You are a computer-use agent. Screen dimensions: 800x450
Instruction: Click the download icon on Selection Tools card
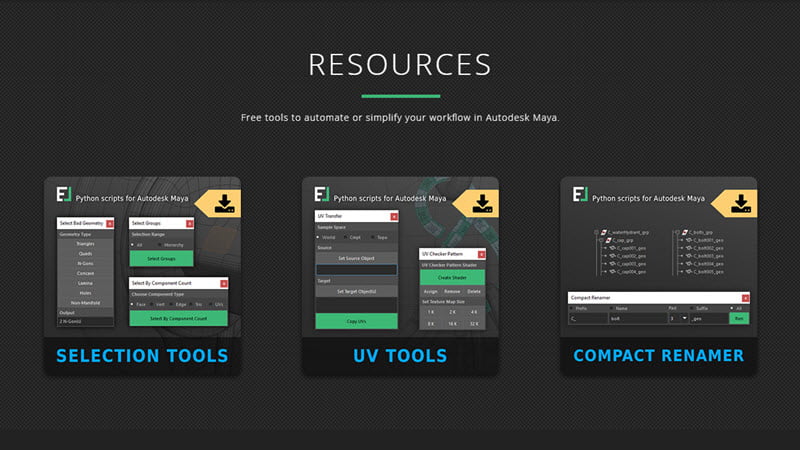[x=222, y=205]
